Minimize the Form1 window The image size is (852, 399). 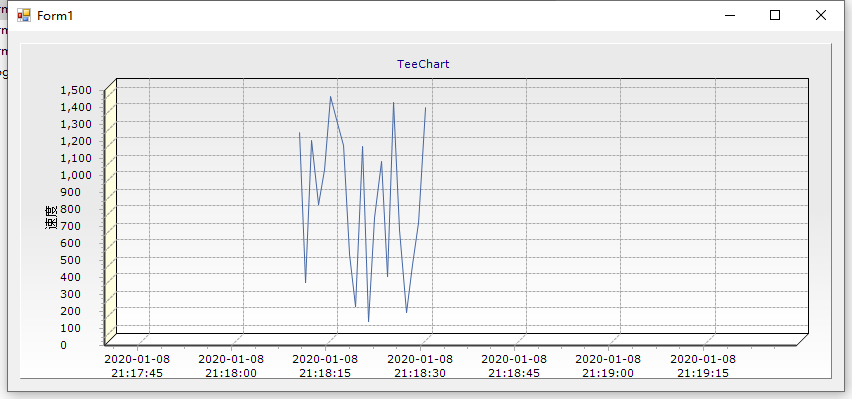click(x=731, y=15)
